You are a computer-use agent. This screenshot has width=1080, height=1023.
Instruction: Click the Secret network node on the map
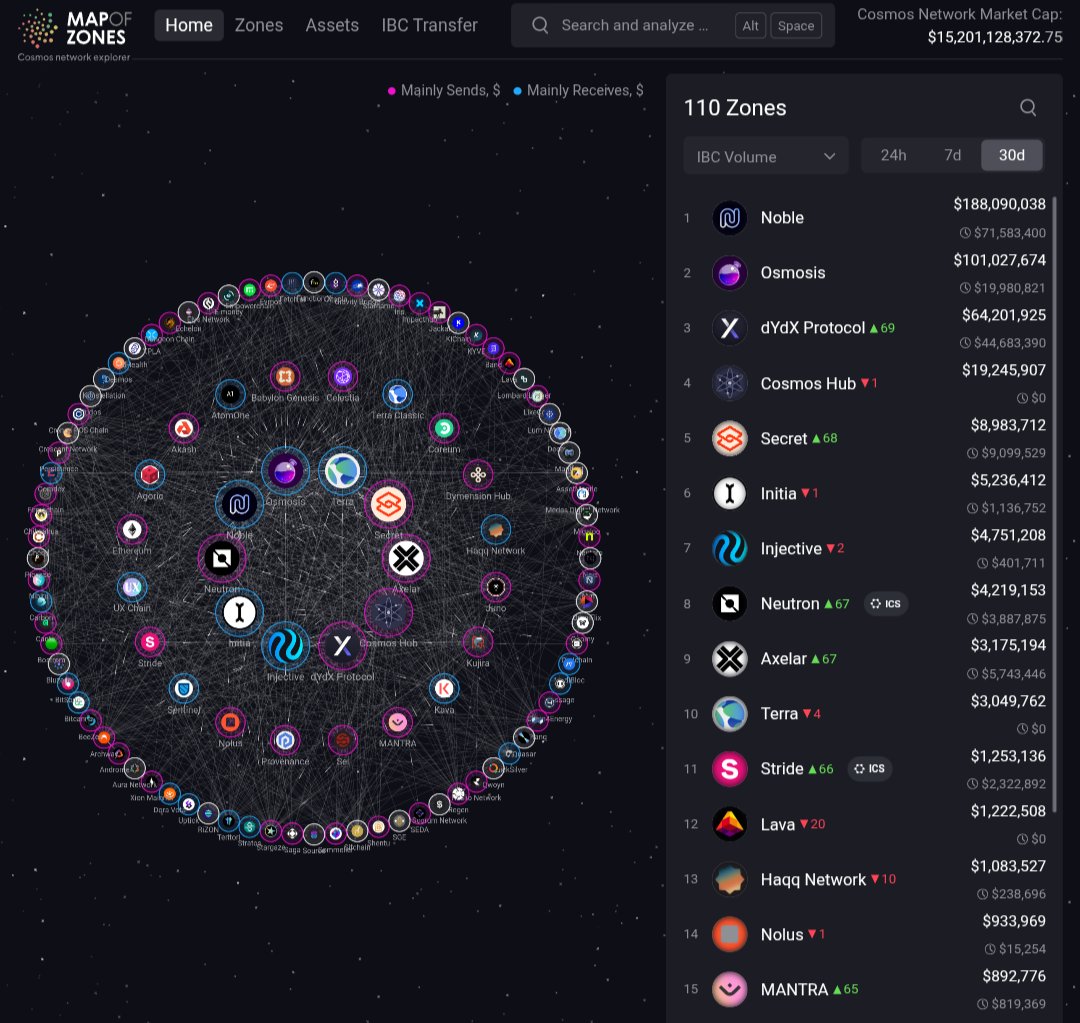[x=389, y=505]
